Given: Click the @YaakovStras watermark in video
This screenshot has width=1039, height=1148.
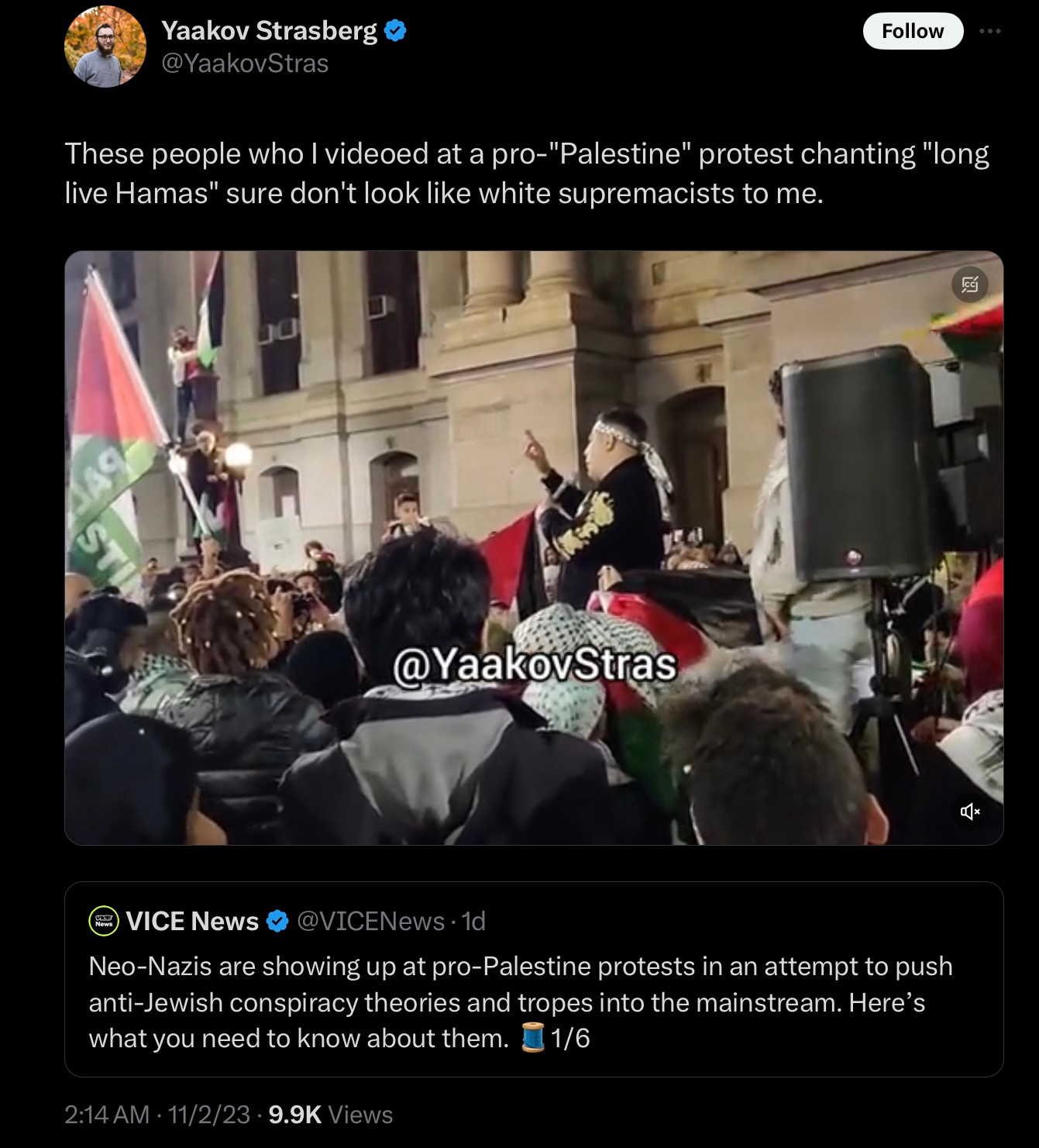Looking at the screenshot, I should click(x=535, y=664).
